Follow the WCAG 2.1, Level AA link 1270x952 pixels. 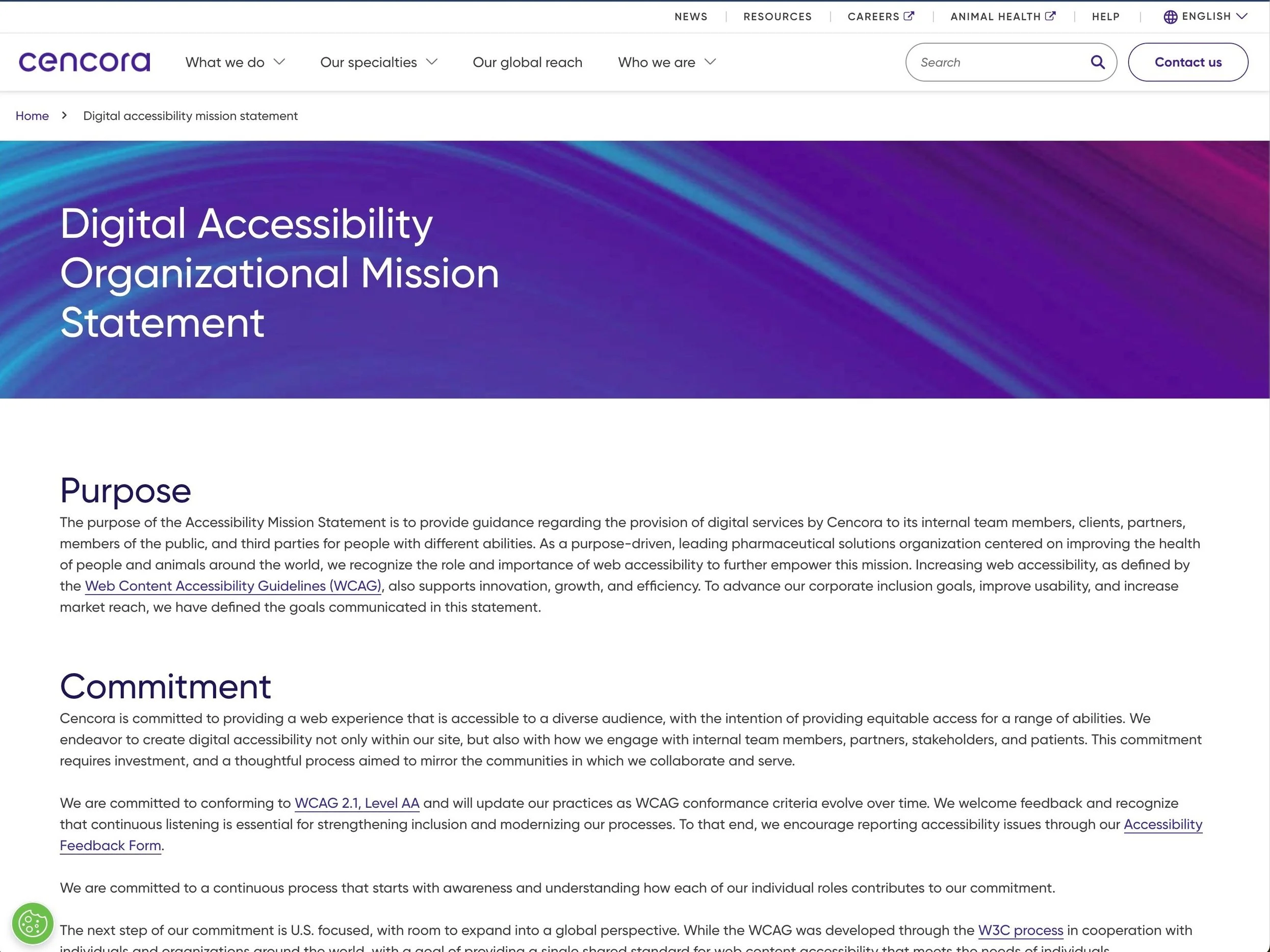click(357, 803)
